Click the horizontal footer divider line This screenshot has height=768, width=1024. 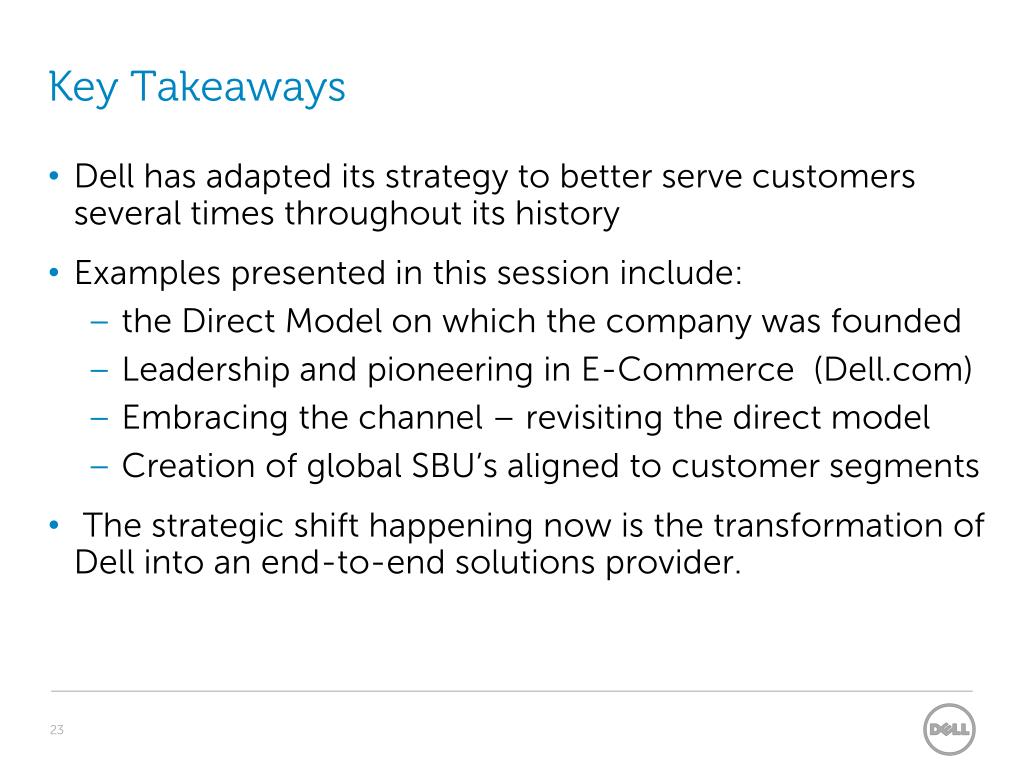coord(511,690)
